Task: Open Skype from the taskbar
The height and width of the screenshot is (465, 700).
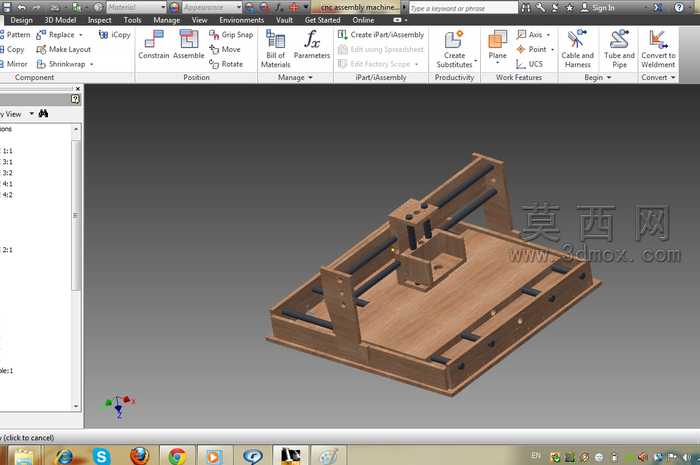Action: tap(102, 456)
